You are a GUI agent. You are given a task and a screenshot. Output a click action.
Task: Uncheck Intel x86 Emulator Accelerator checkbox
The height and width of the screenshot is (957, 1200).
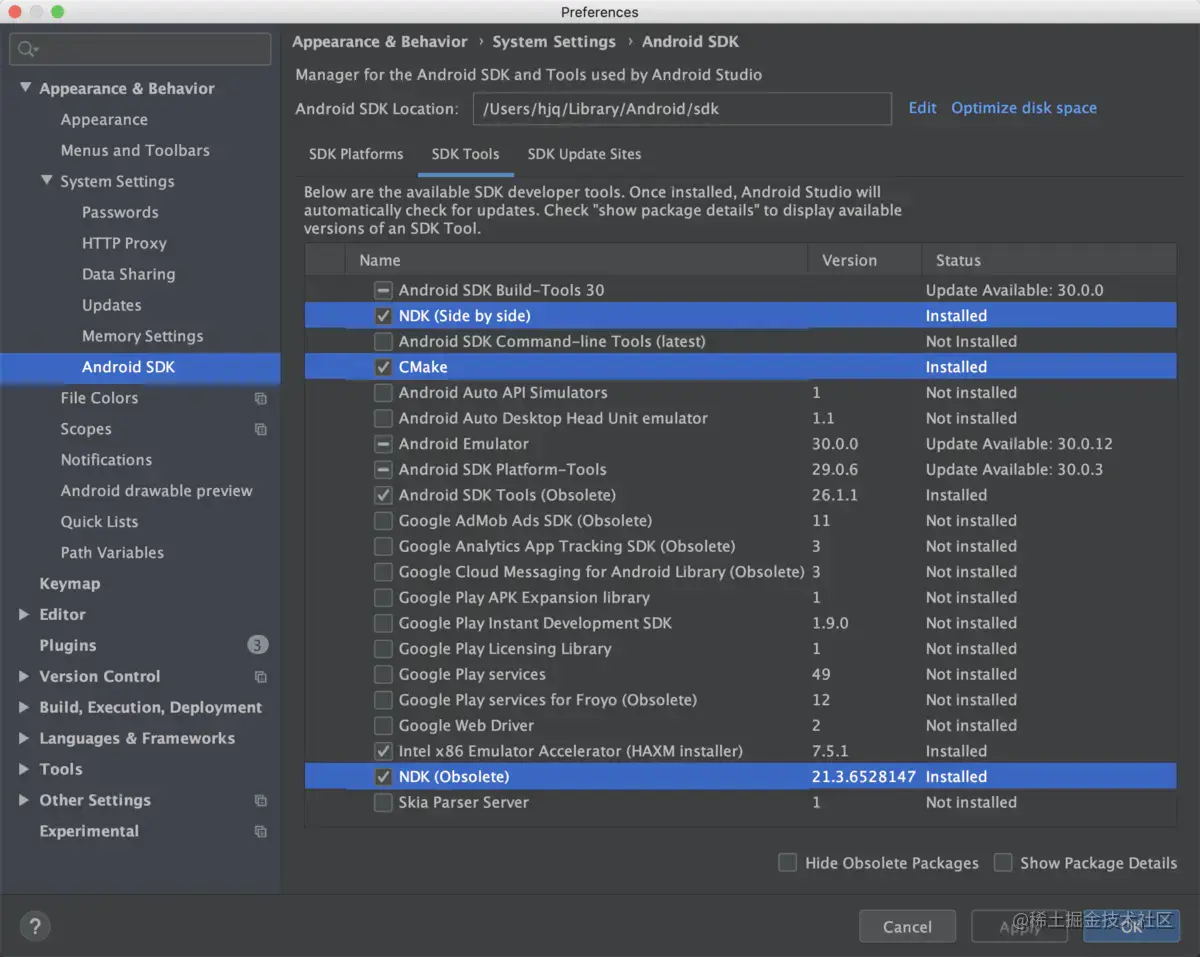[383, 751]
